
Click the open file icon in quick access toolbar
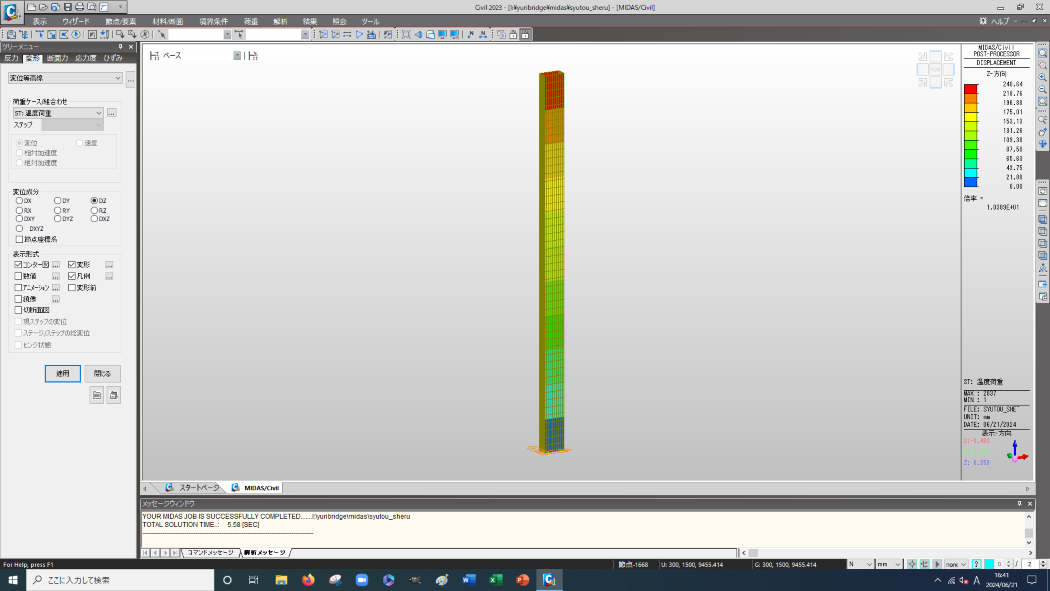[44, 7]
